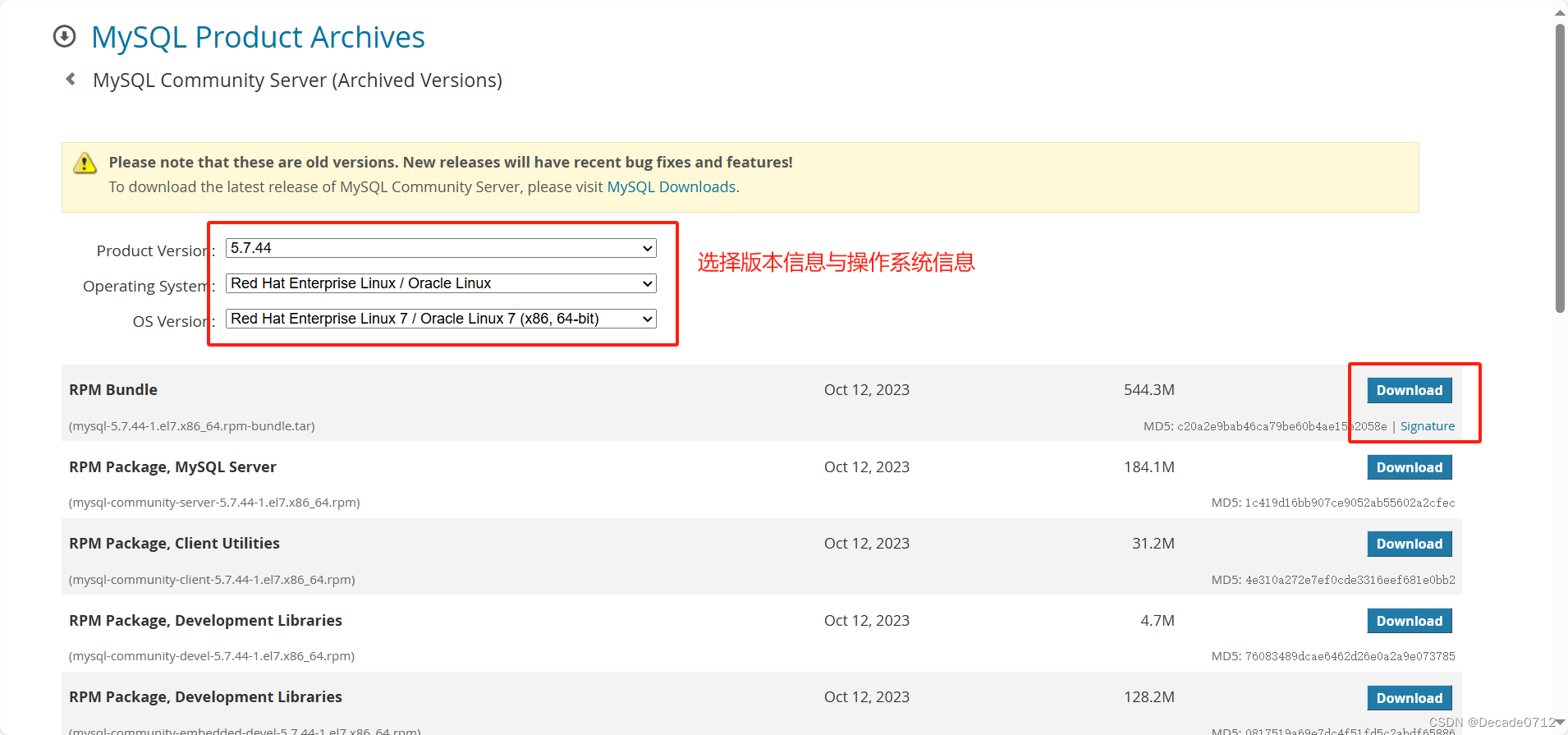Click the MD5 checksum 76083489dcae6462d26e0a2a9e073785

[x=1350, y=656]
